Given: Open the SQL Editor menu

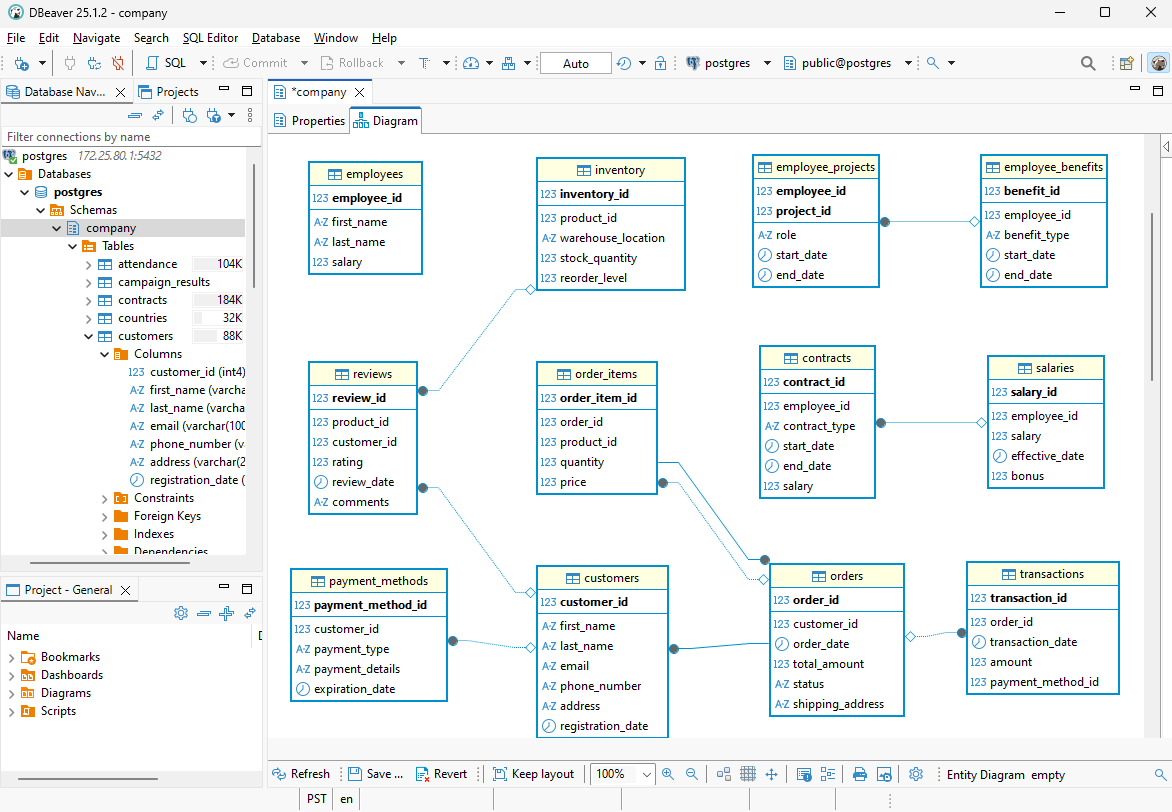Looking at the screenshot, I should (210, 38).
